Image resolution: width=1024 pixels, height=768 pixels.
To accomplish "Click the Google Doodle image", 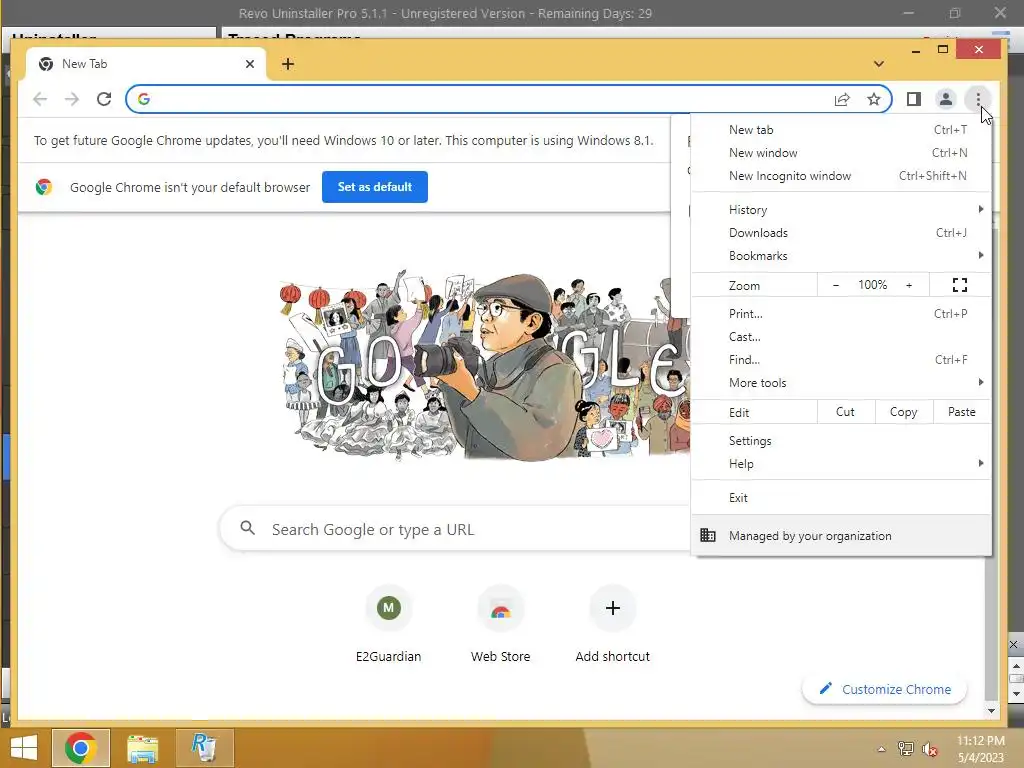I will [485, 366].
